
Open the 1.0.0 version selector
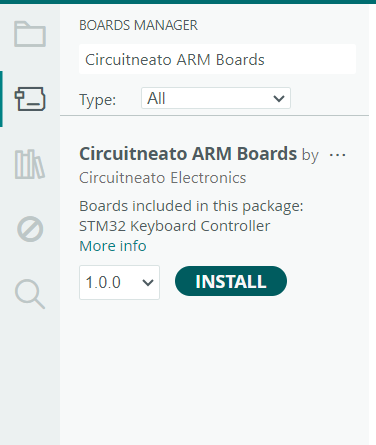pos(119,282)
